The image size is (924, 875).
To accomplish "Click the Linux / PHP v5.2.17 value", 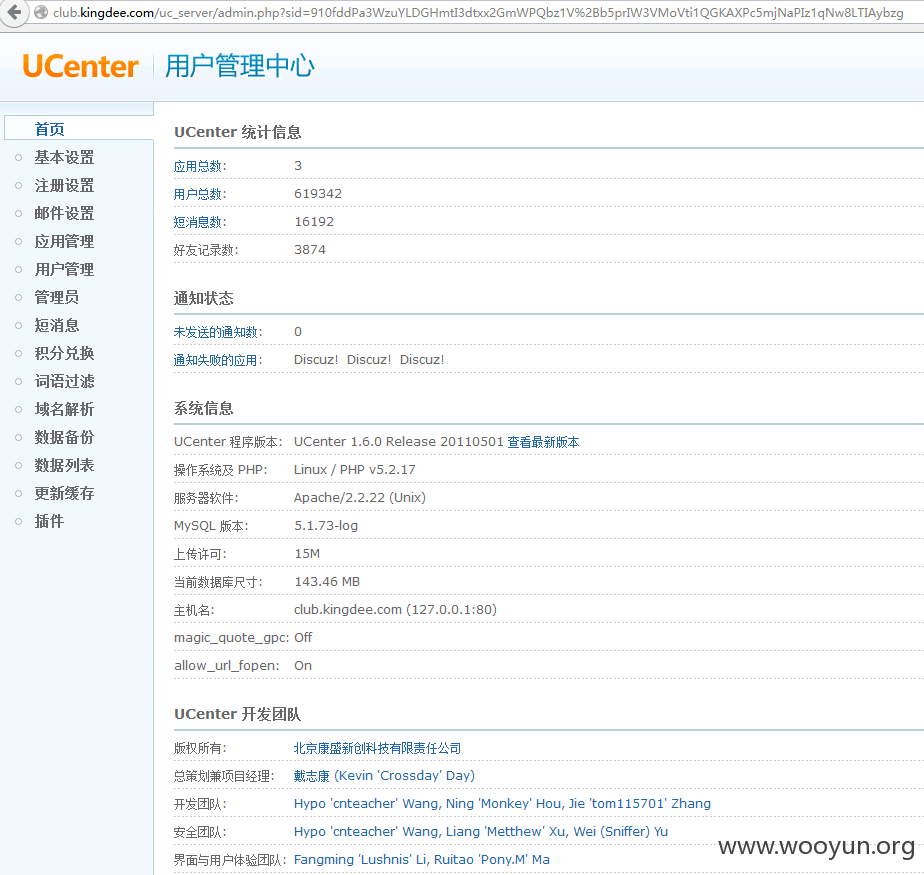I will [x=355, y=470].
